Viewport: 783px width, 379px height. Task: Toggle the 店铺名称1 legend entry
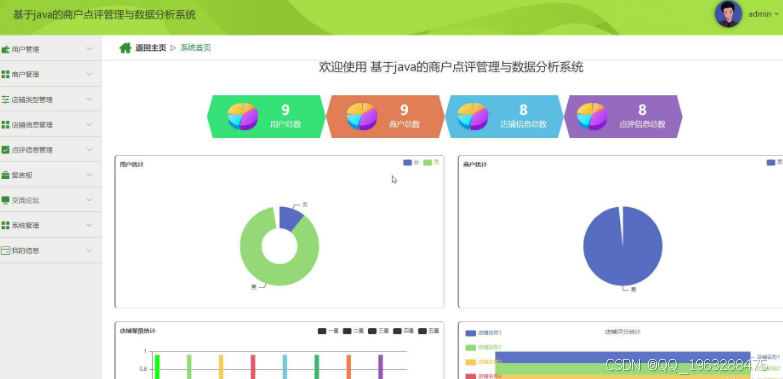click(483, 333)
